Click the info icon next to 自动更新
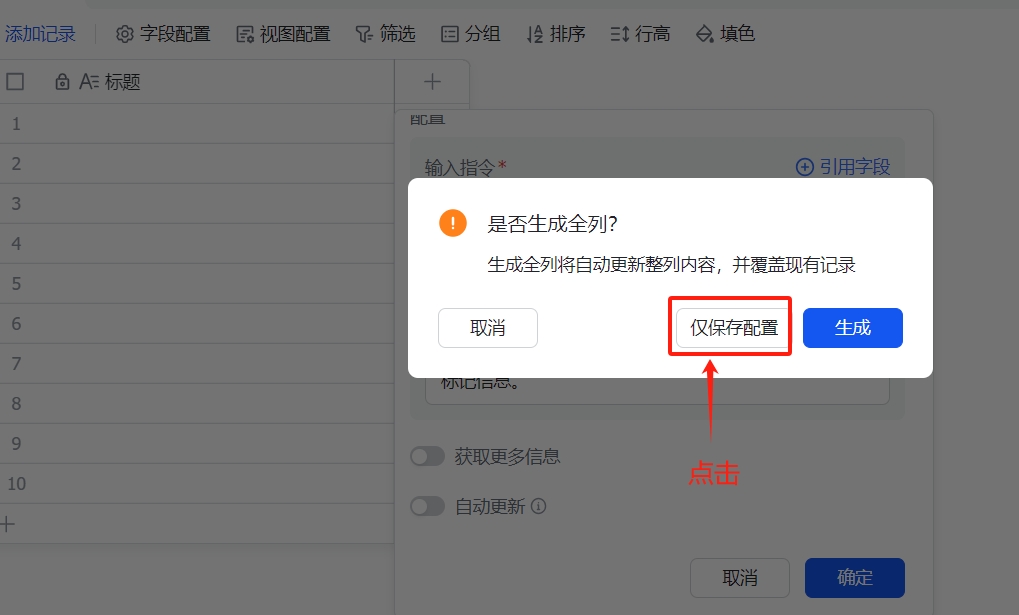This screenshot has height=615, width=1019. (539, 506)
